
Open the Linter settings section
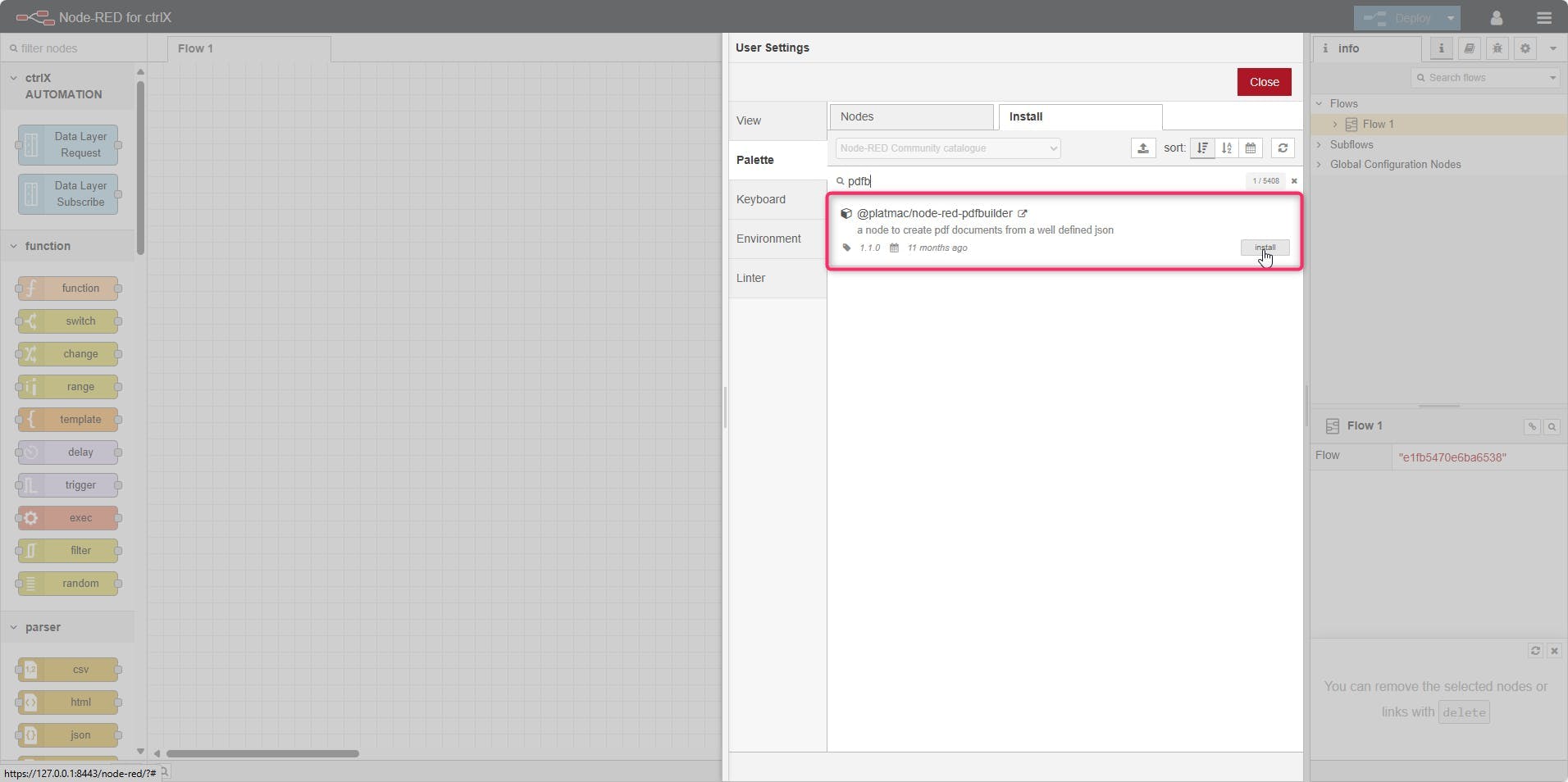pos(777,278)
